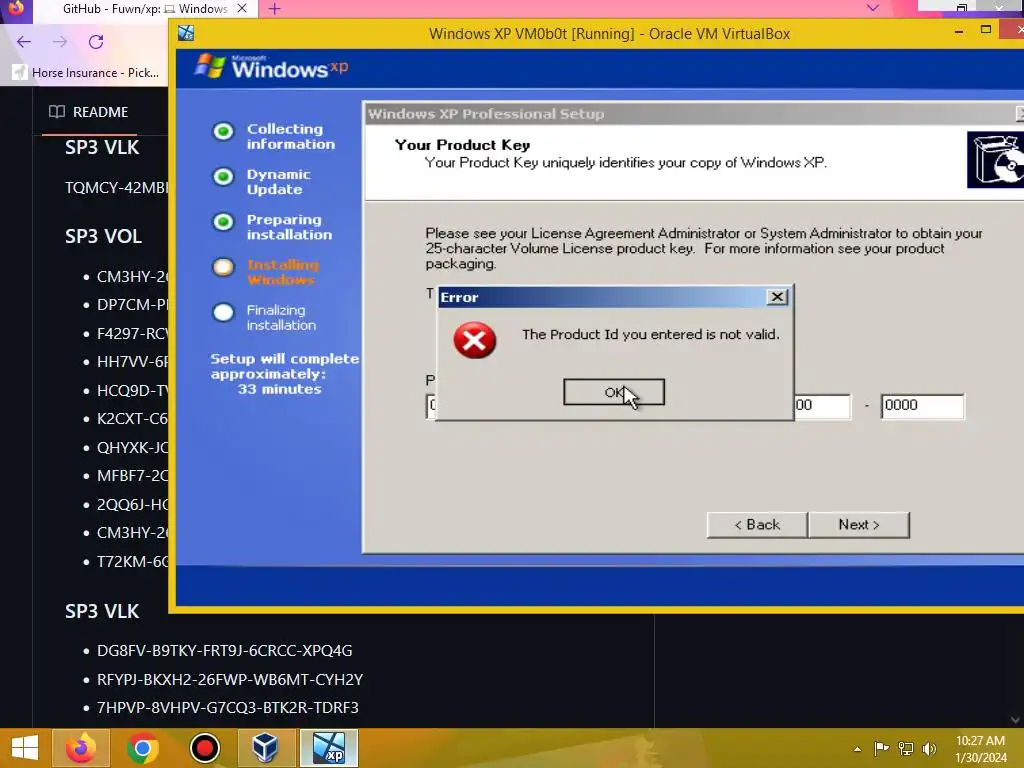Viewport: 1024px width, 768px height.
Task: Click the red error X icon
Action: (475, 340)
